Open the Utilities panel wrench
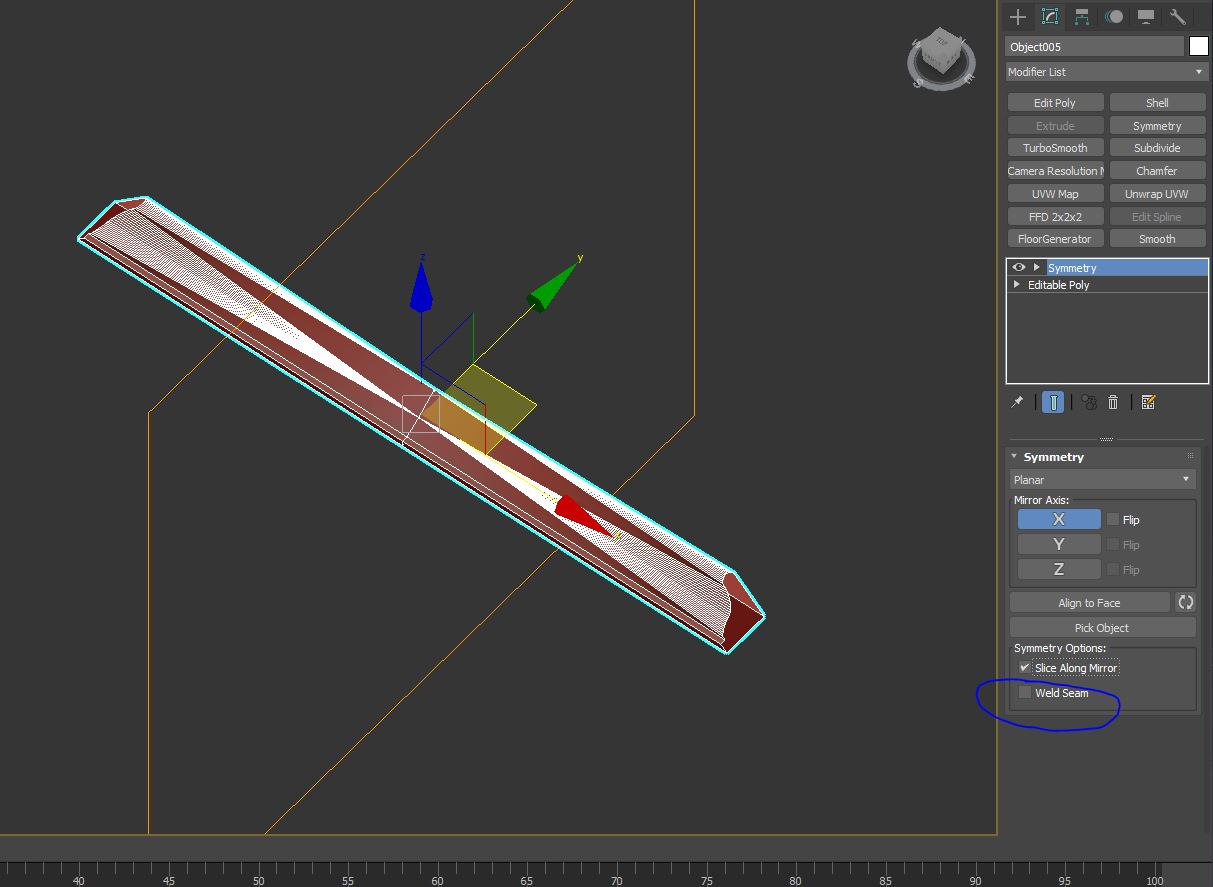The image size is (1213, 887). coord(1177,16)
